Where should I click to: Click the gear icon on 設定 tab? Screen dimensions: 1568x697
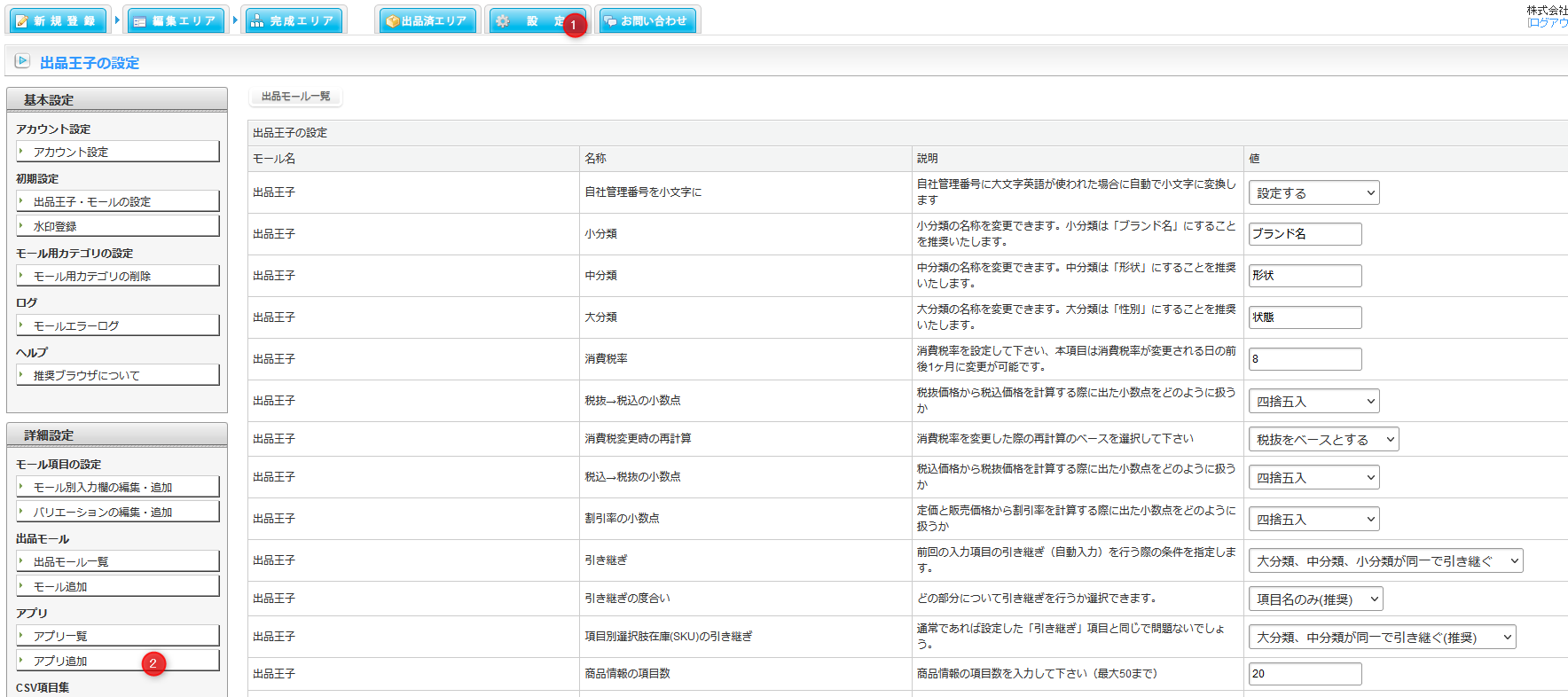pyautogui.click(x=503, y=20)
